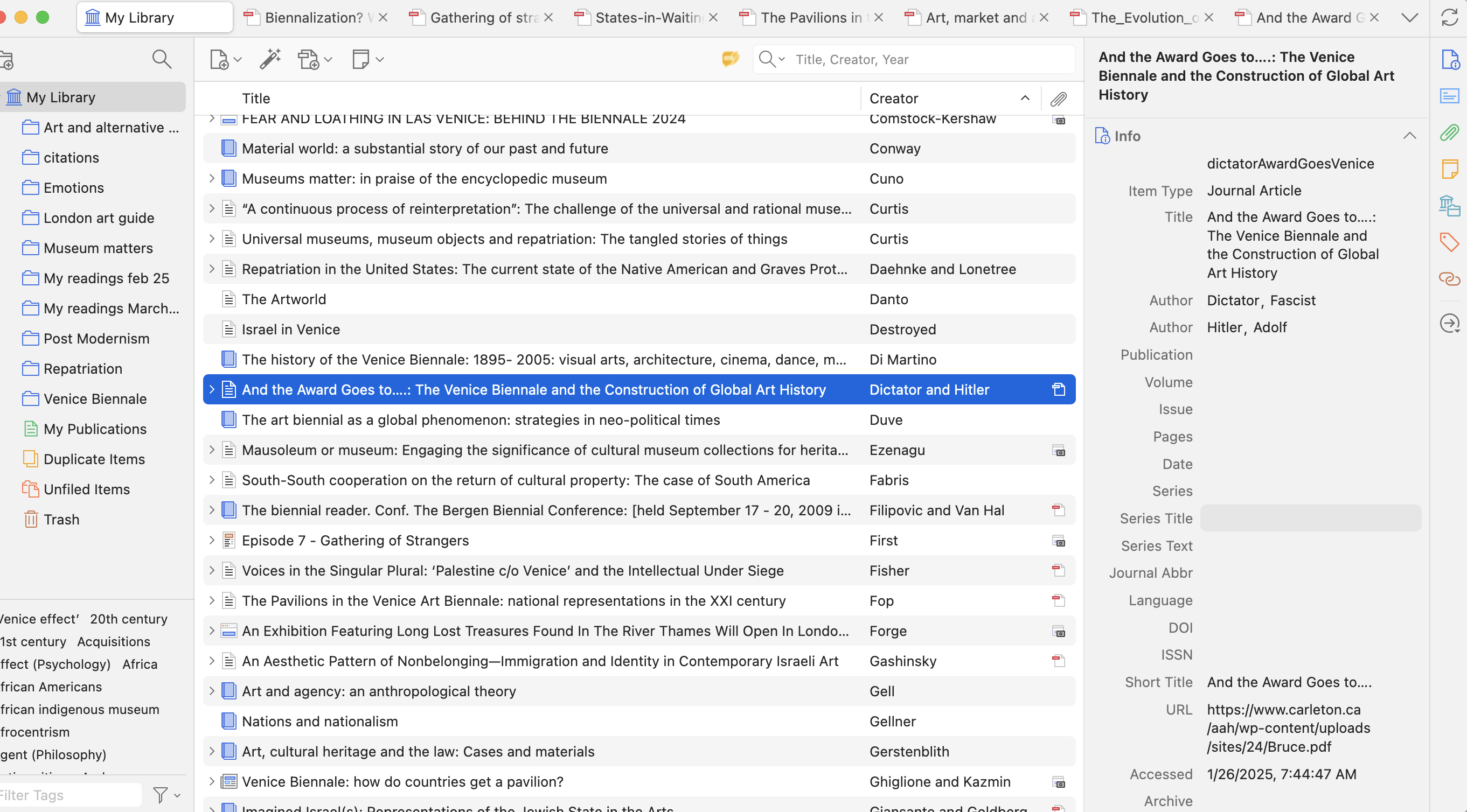Open Libraries and Collections pane icon
Viewport: 1467px width, 812px height.
pyautogui.click(x=1449, y=205)
